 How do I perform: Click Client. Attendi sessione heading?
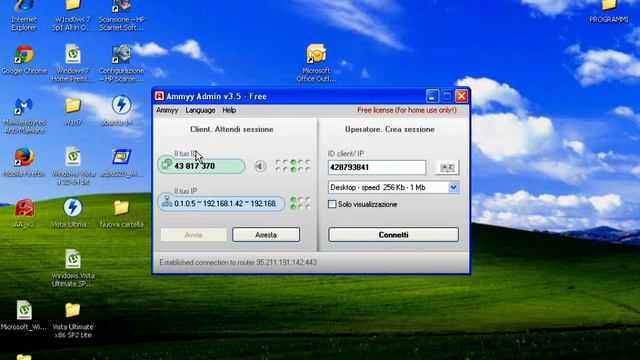tap(231, 129)
